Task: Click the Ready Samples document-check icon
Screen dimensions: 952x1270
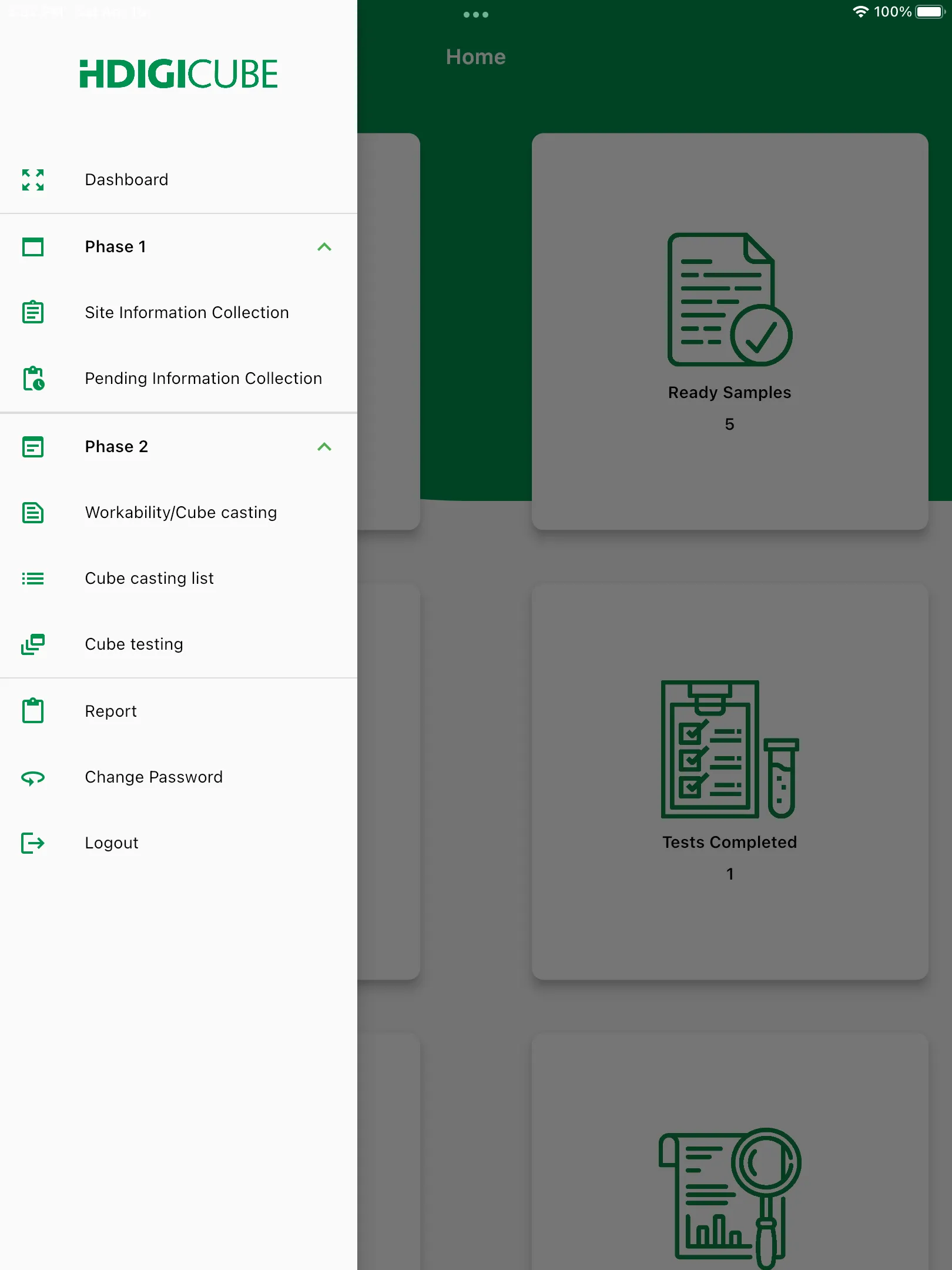Action: (x=730, y=300)
